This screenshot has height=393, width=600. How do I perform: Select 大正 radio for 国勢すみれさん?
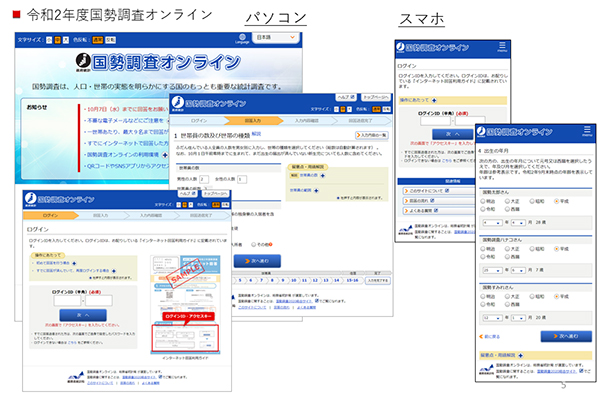click(x=507, y=297)
